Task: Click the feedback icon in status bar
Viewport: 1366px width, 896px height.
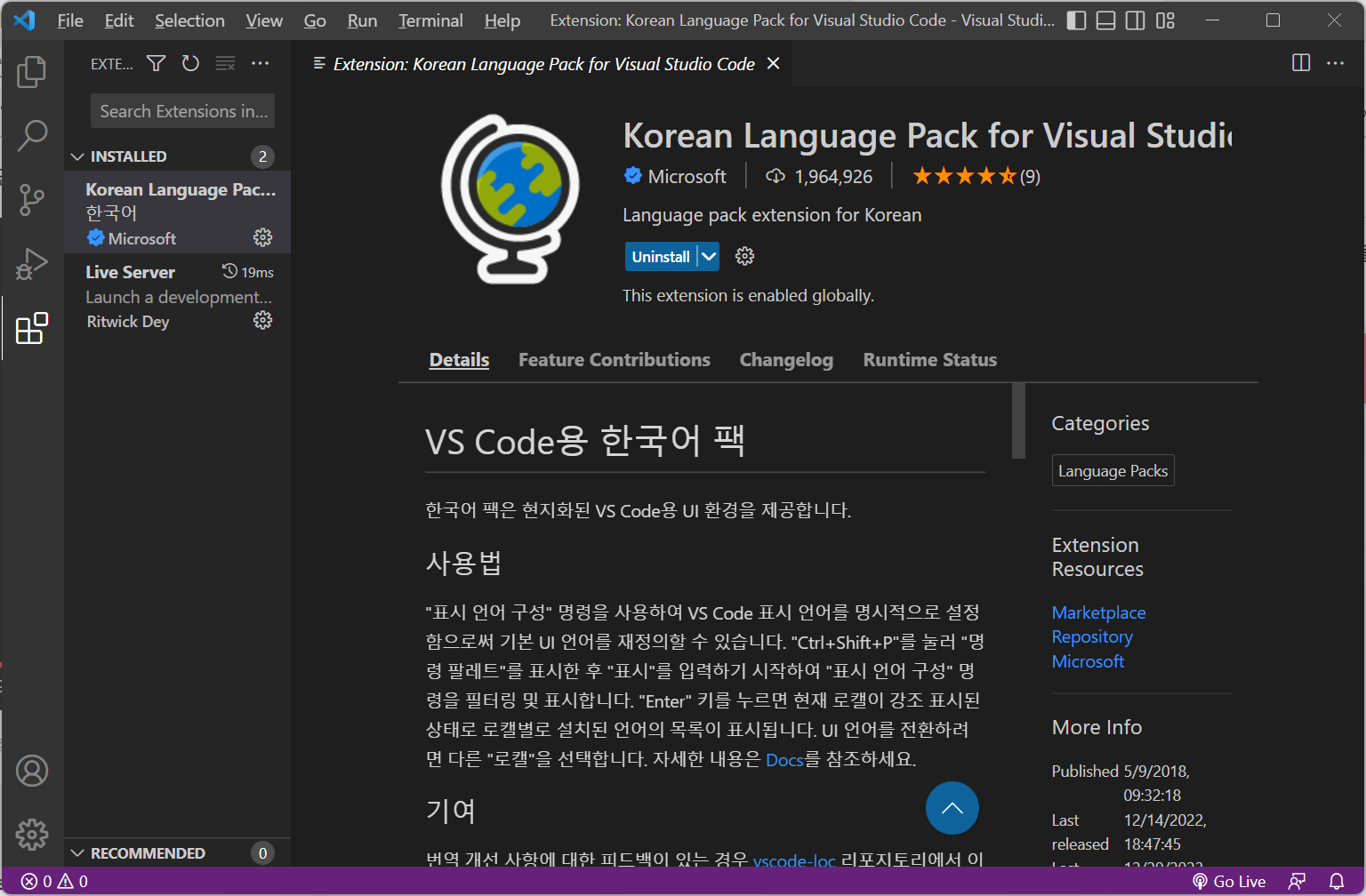Action: (x=1297, y=881)
